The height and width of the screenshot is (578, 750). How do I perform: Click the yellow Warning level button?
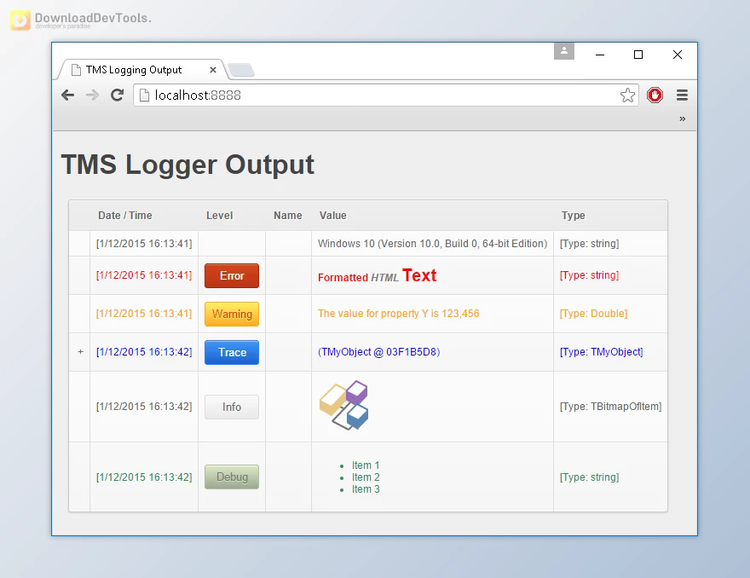coord(232,314)
